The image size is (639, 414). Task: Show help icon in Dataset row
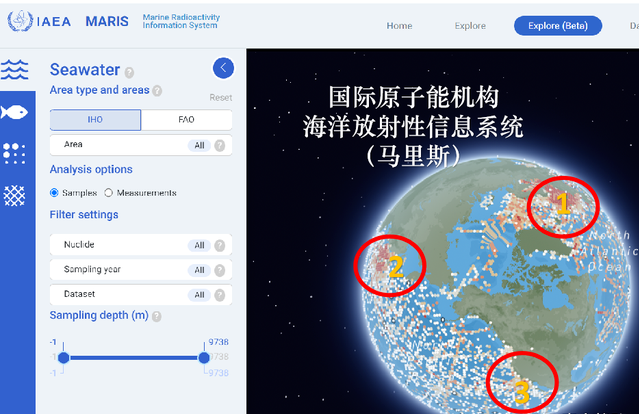click(x=220, y=295)
